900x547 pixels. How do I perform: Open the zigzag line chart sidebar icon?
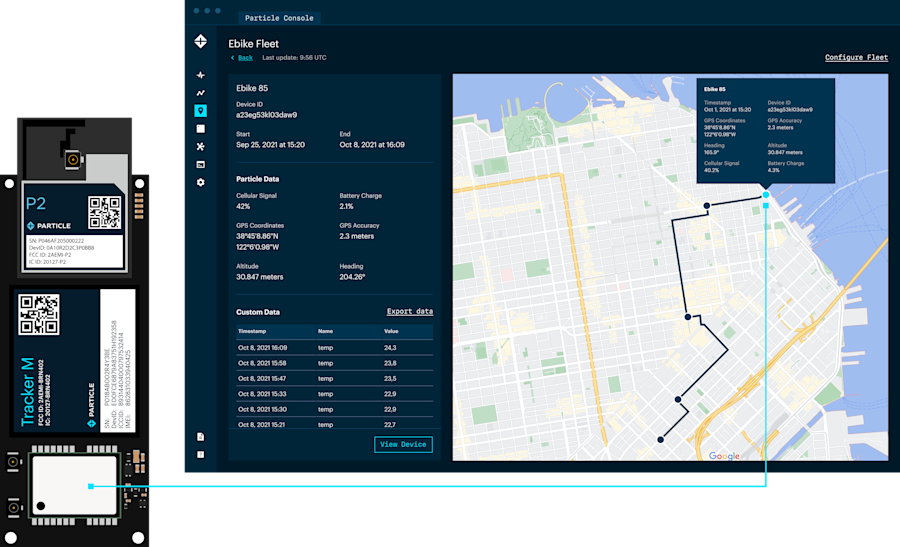point(200,92)
